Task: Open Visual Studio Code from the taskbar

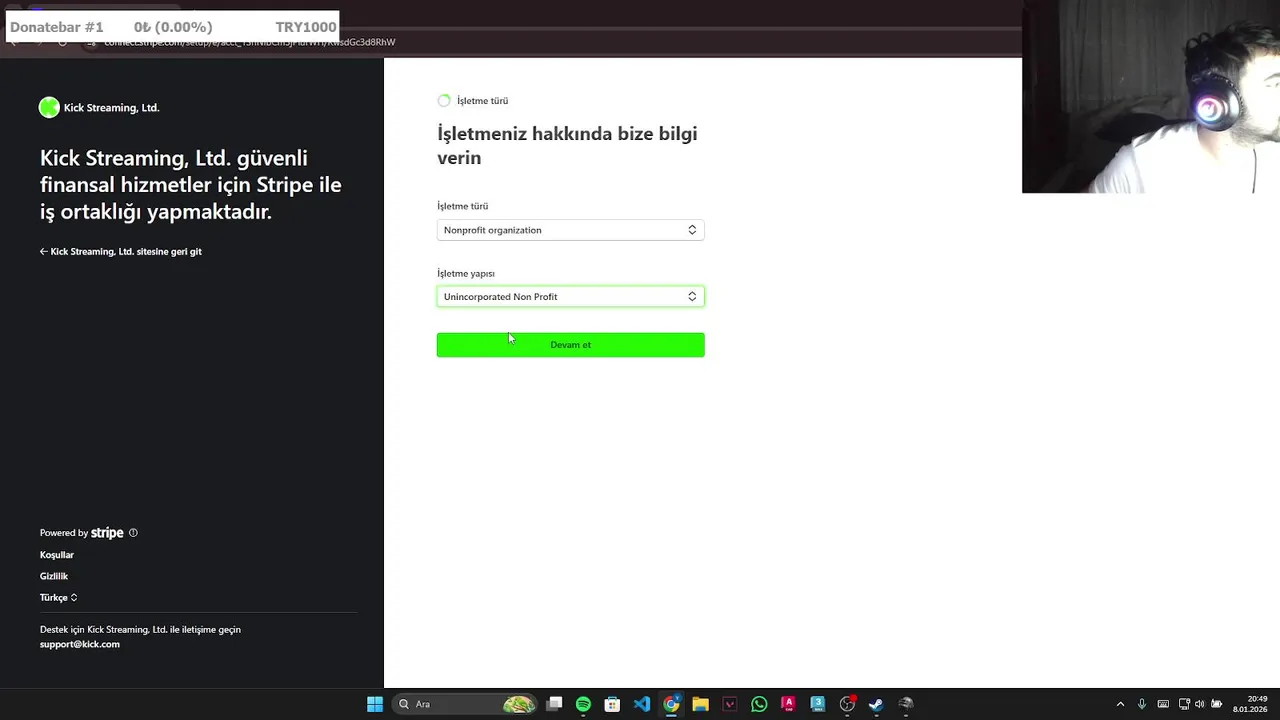Action: [642, 704]
